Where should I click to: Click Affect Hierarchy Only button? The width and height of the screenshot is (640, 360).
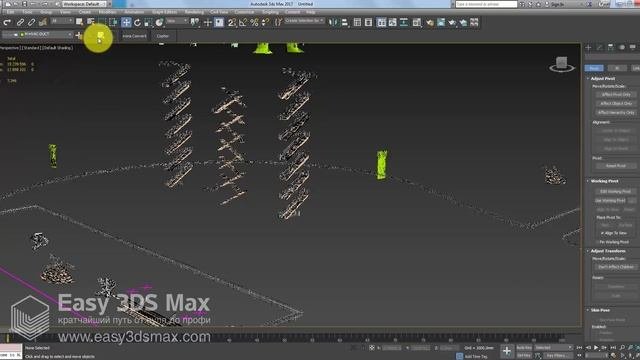point(616,112)
